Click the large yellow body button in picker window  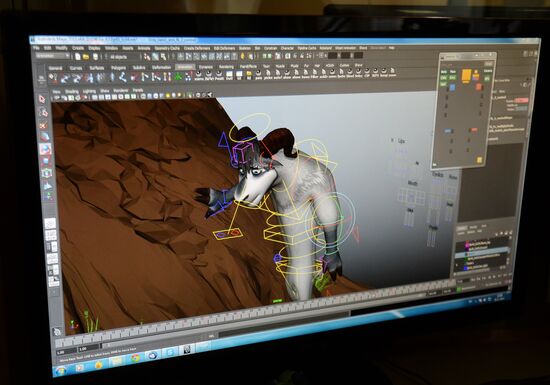[x=466, y=75]
